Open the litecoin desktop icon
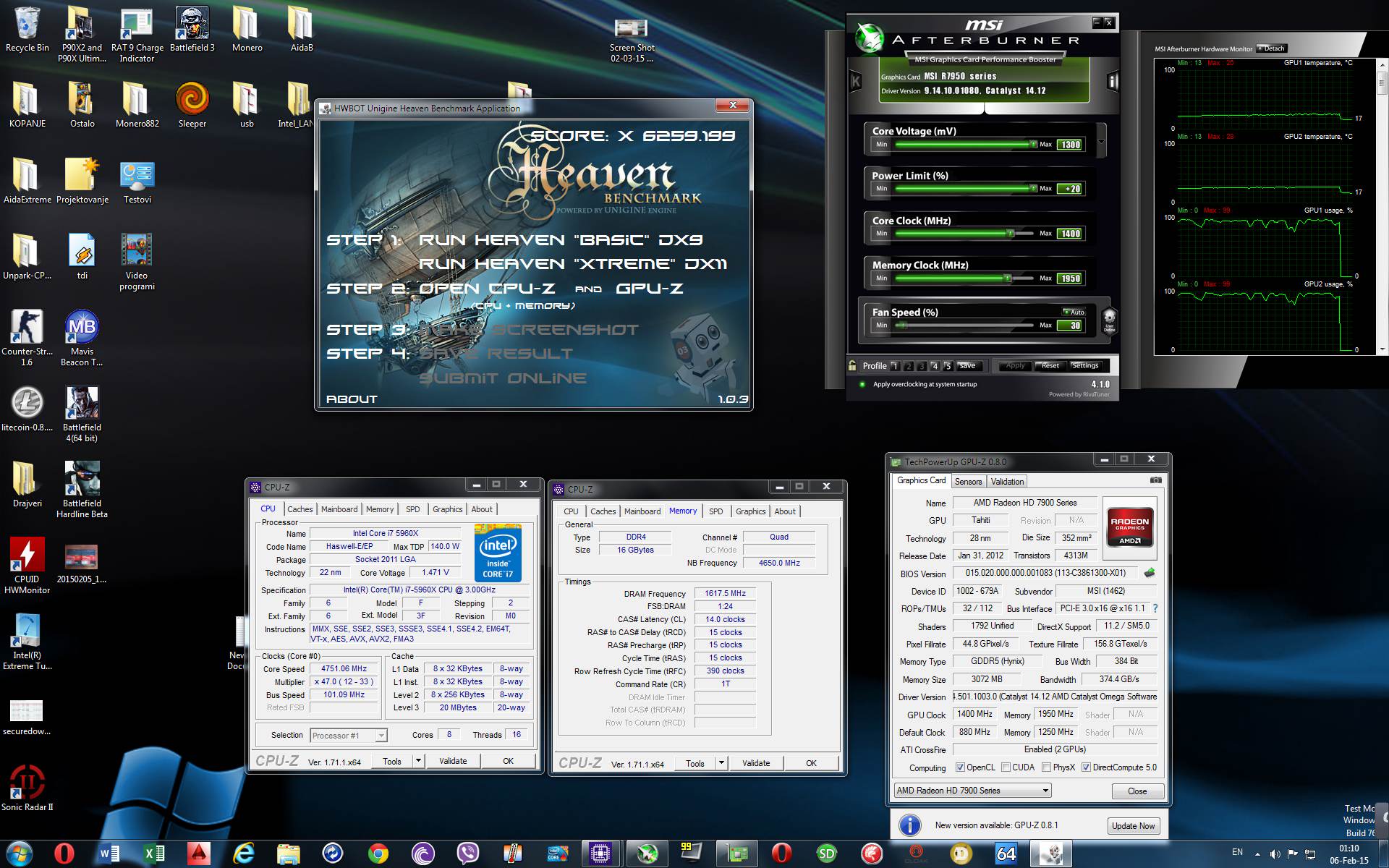This screenshot has height=868, width=1389. point(27,409)
